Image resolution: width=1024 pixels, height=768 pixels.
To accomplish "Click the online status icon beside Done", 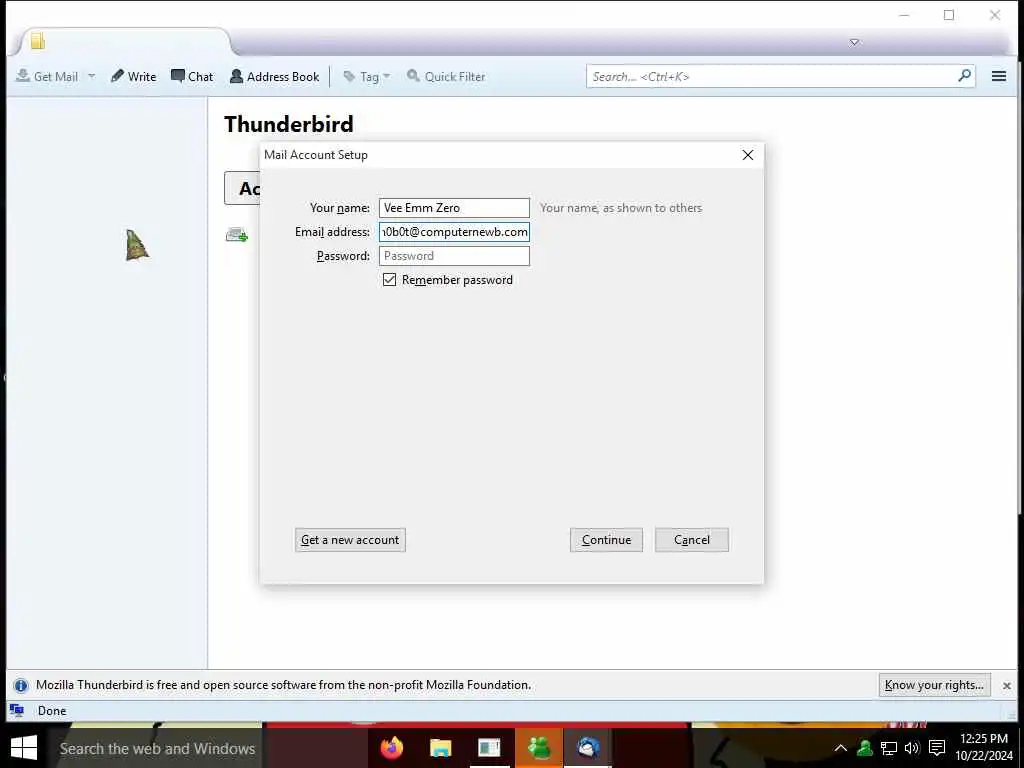I will (17, 711).
